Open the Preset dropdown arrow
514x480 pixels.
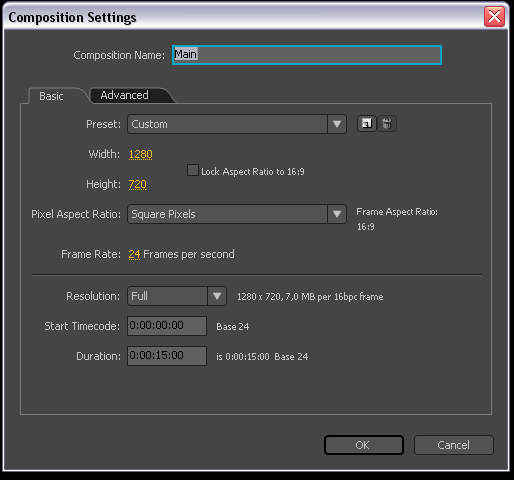337,124
